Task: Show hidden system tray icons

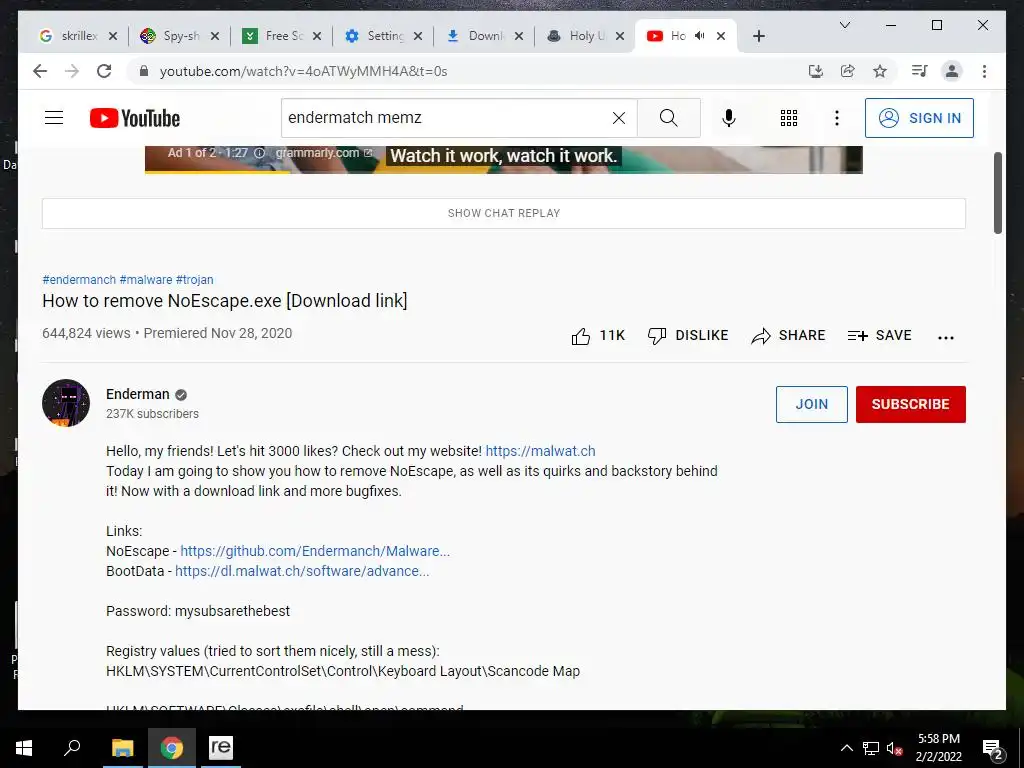Action: (x=846, y=748)
